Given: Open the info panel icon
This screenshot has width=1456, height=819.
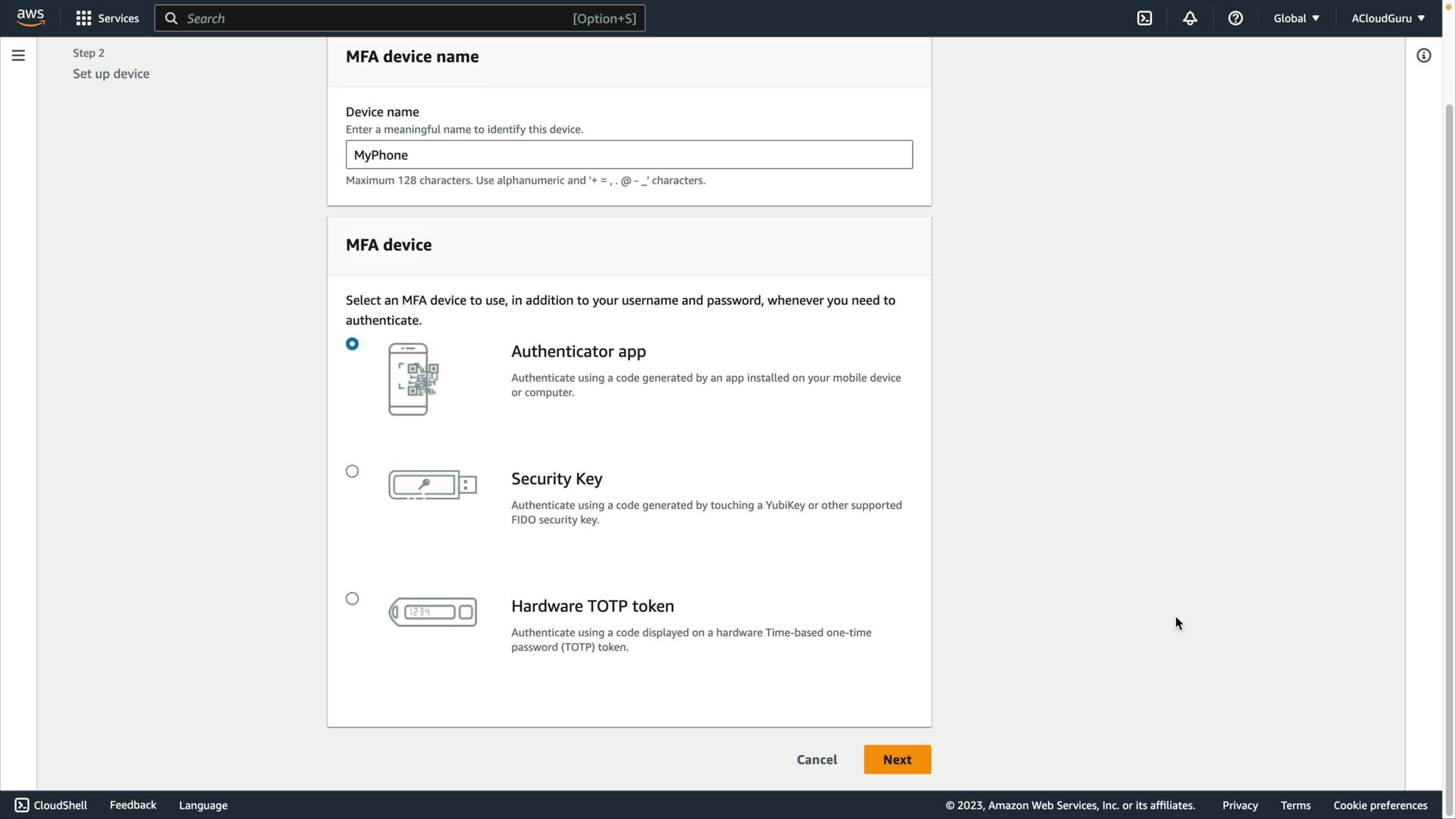Looking at the screenshot, I should click(1423, 55).
